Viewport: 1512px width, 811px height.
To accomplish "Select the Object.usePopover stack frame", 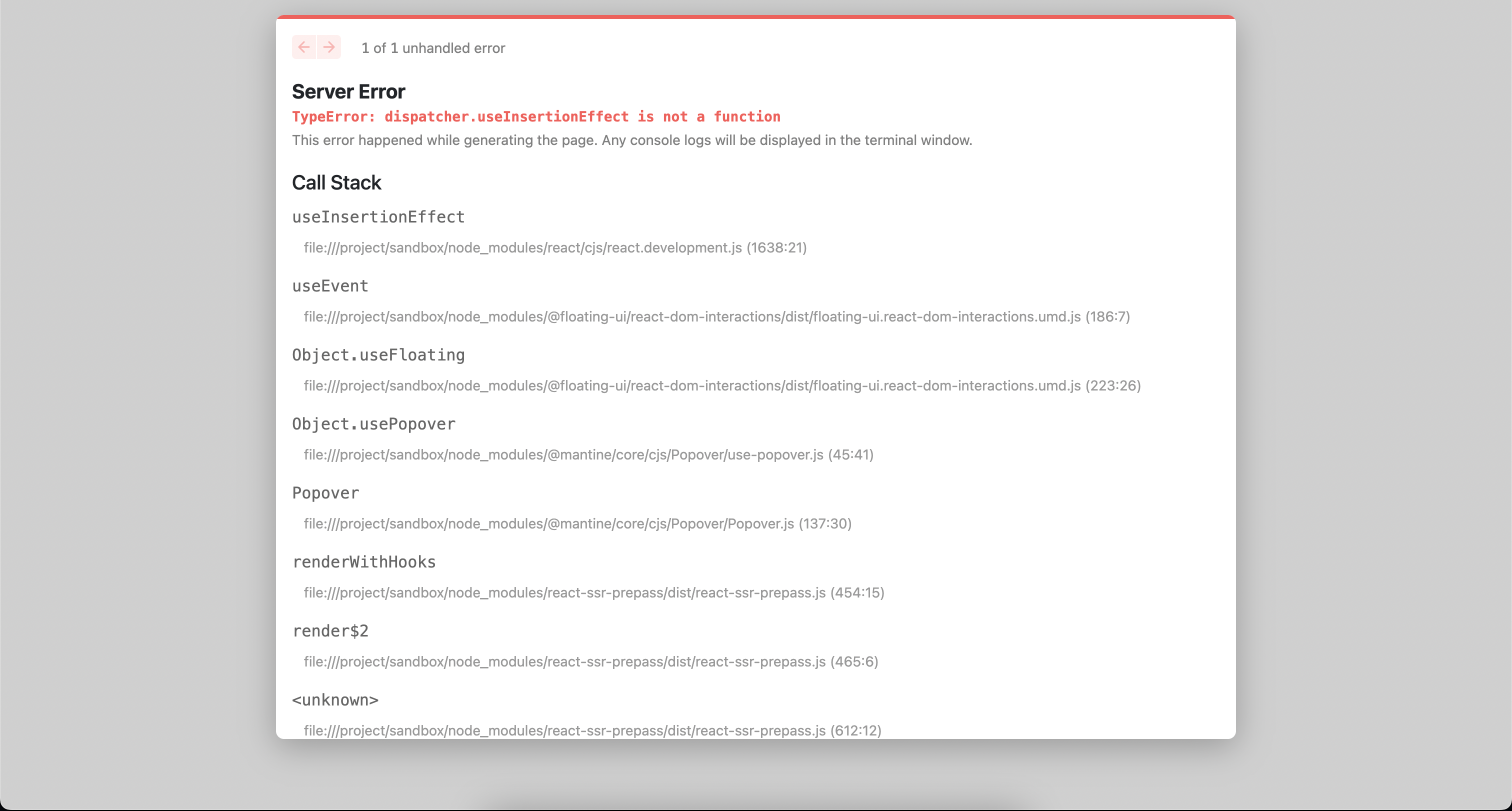I will tap(373, 423).
